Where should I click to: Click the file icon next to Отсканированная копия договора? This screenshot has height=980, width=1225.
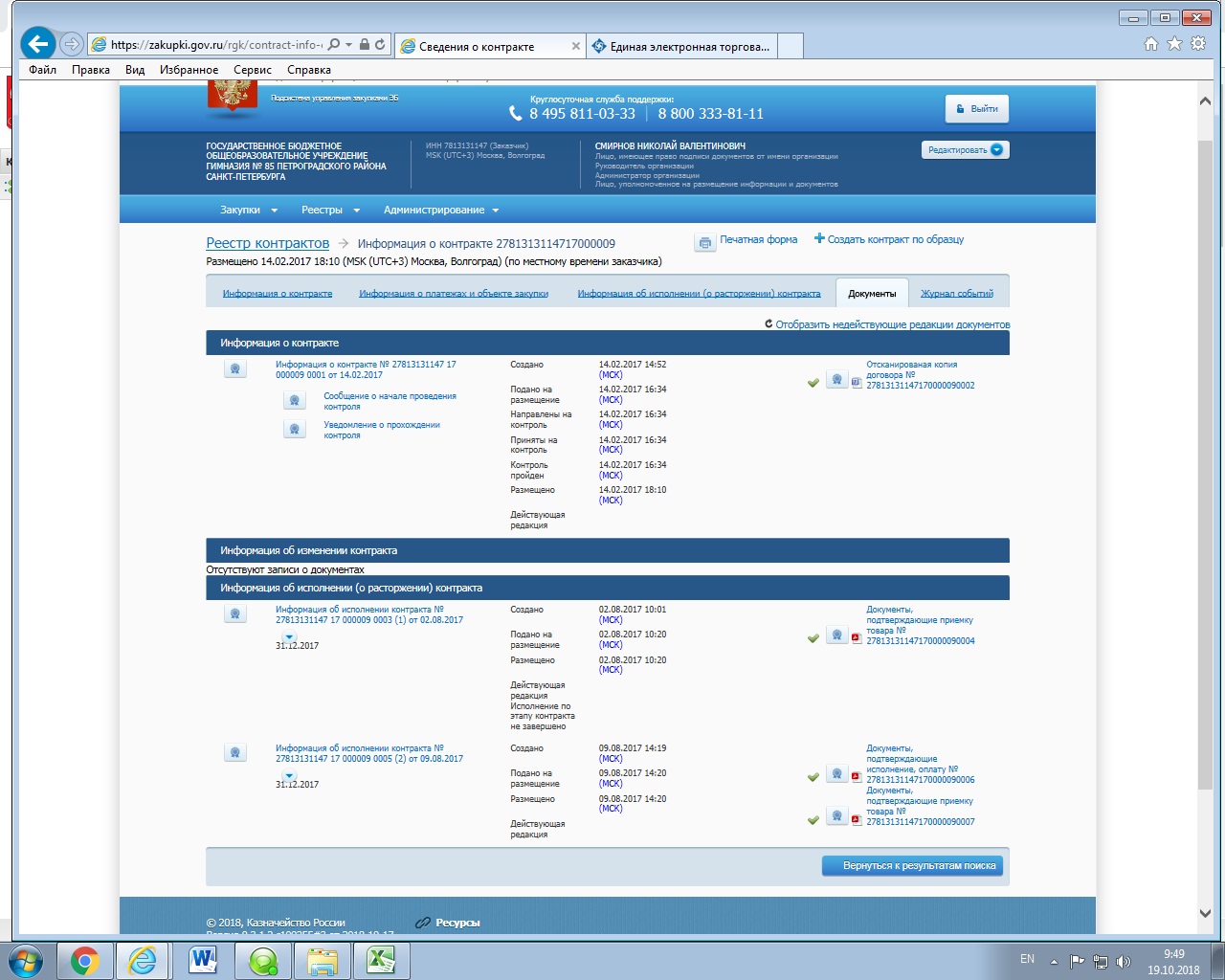pos(857,381)
